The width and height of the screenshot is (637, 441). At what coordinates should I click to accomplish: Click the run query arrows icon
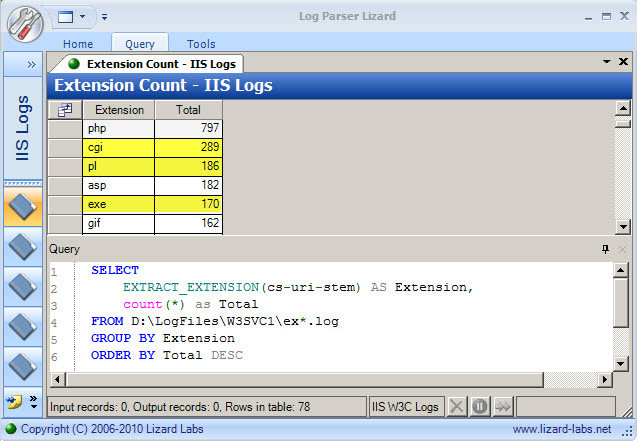tap(503, 406)
